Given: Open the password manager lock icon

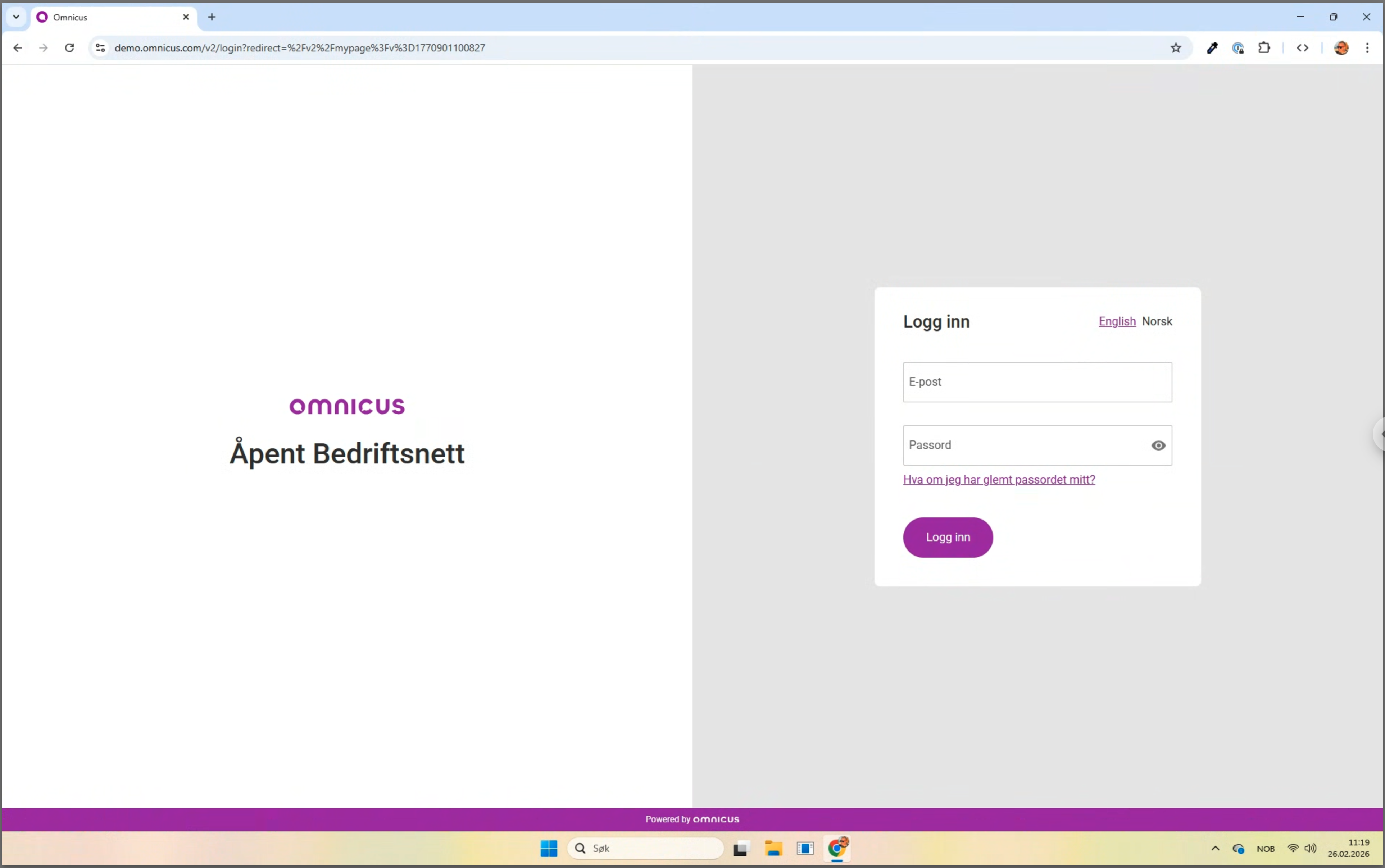Looking at the screenshot, I should (1239, 48).
